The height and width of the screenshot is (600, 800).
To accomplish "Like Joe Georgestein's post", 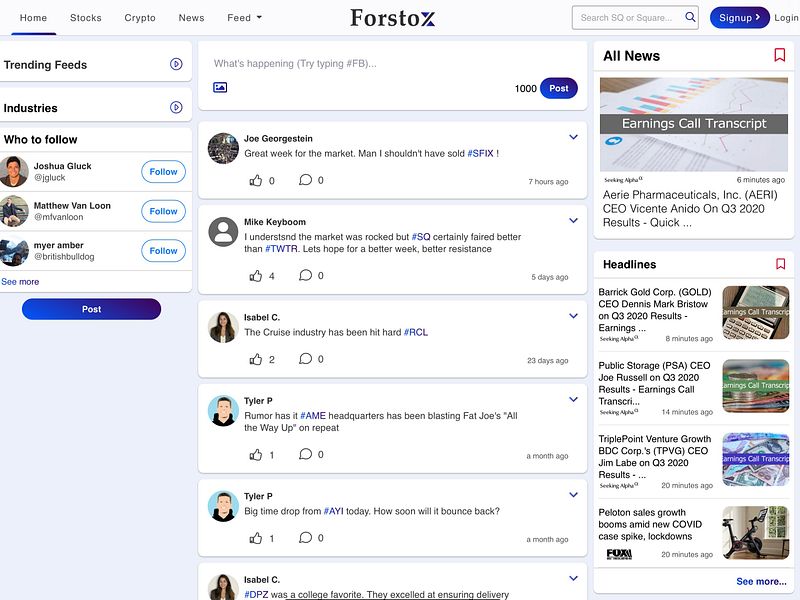I will [256, 180].
